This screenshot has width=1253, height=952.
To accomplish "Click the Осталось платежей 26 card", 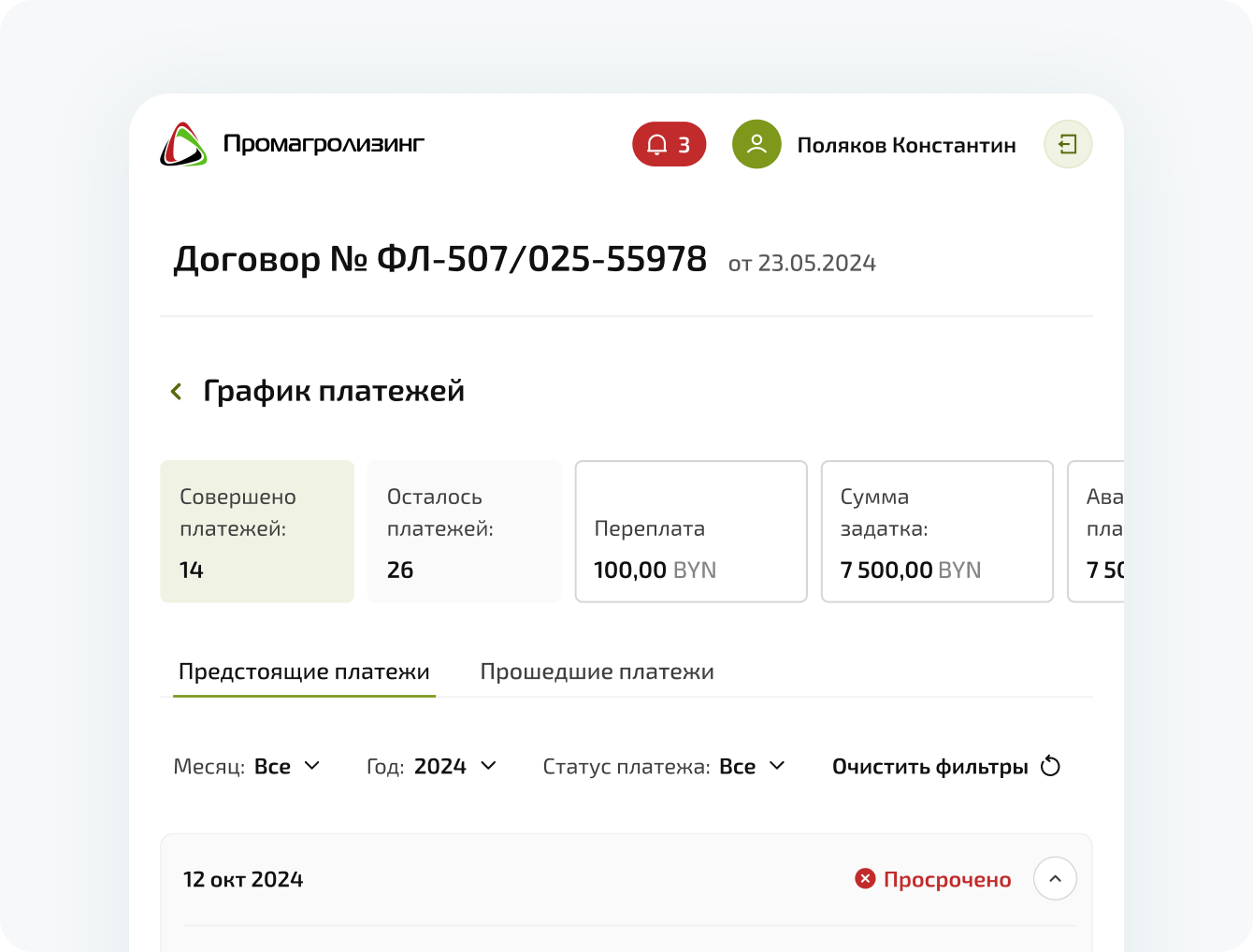I will 464,531.
